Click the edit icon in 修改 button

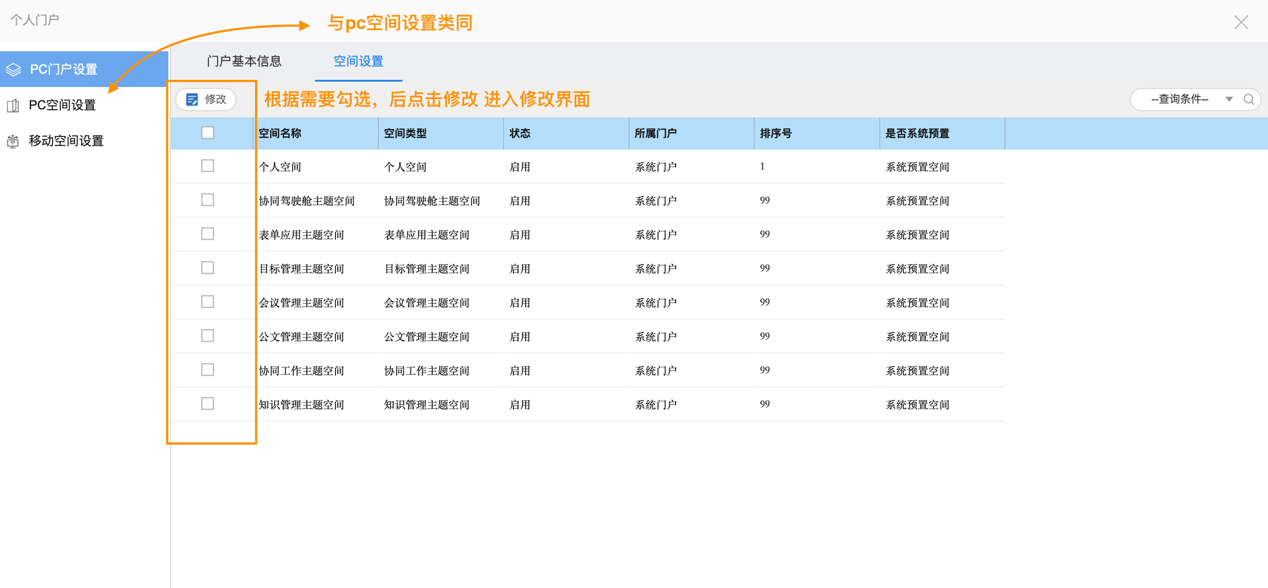(x=192, y=99)
